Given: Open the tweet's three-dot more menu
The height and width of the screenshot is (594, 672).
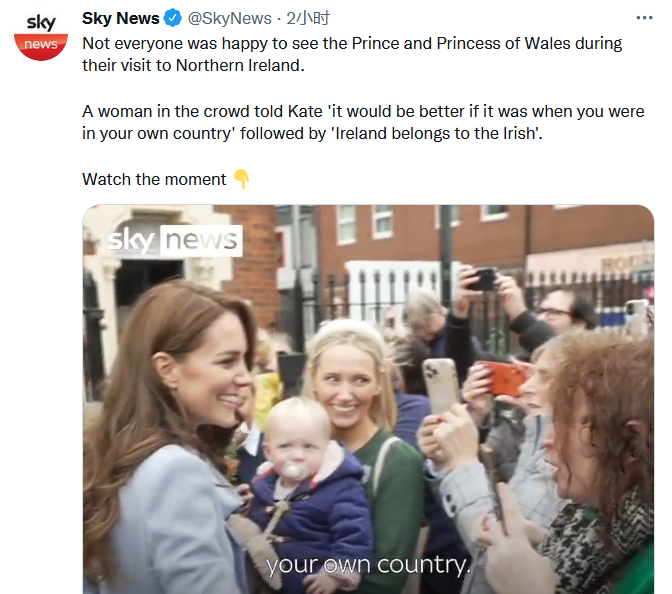Looking at the screenshot, I should (x=645, y=18).
